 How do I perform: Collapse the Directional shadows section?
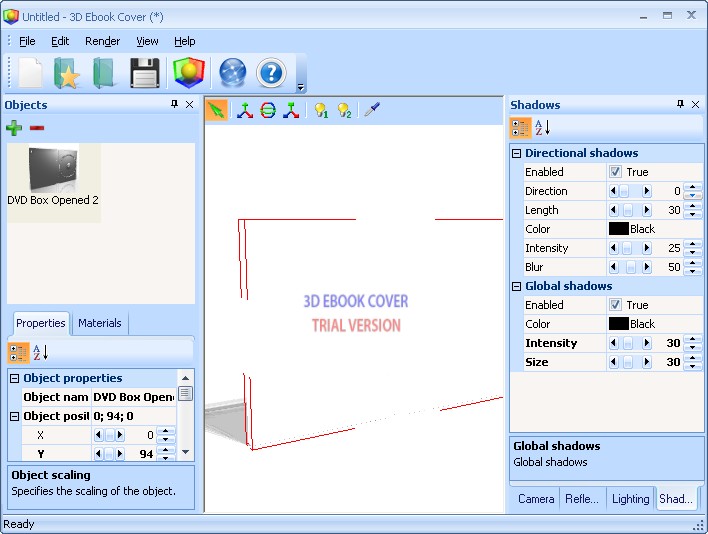pos(517,153)
